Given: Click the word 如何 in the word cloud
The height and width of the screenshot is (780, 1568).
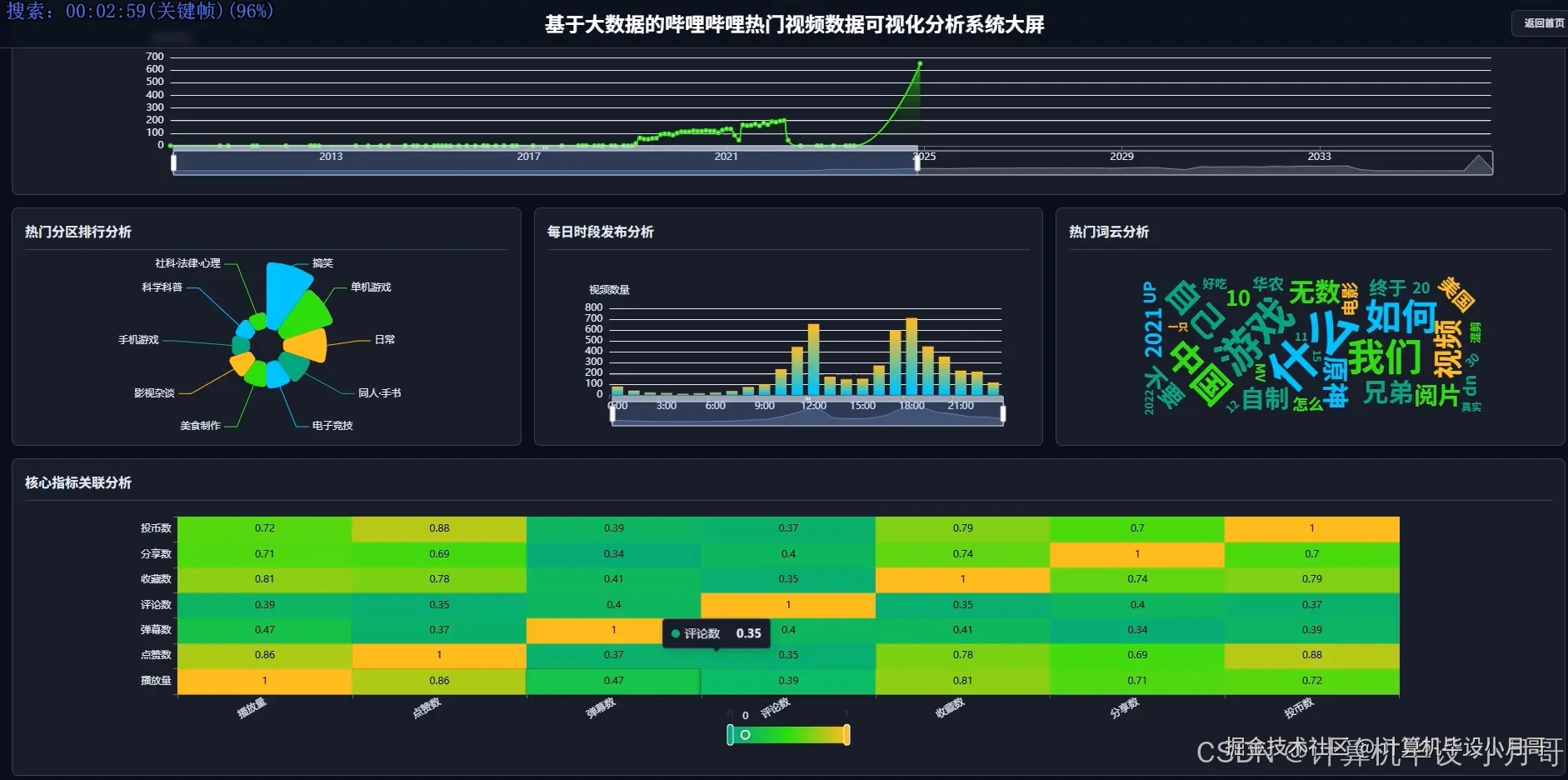Looking at the screenshot, I should 1401,316.
